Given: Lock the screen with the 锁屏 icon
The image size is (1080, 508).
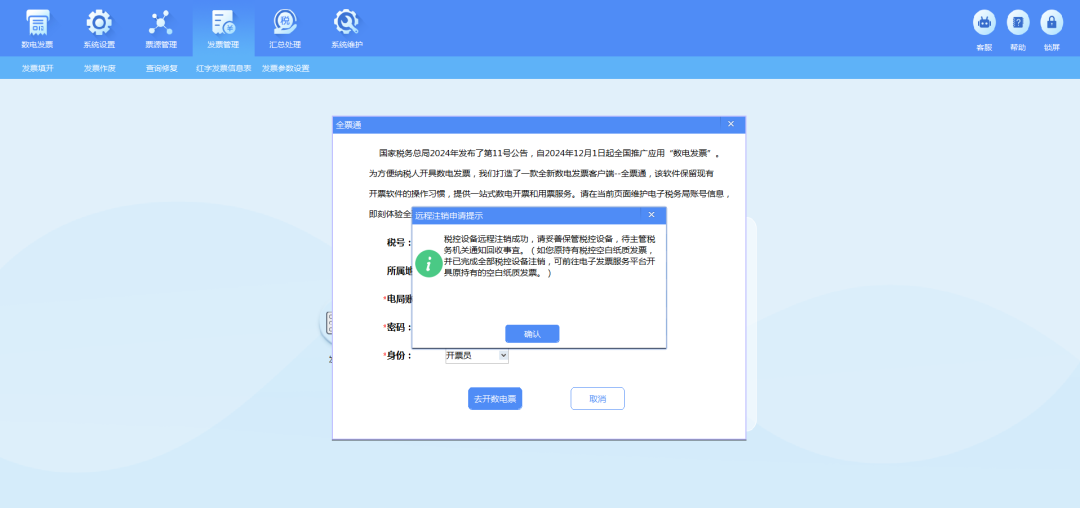Looking at the screenshot, I should 1051,23.
